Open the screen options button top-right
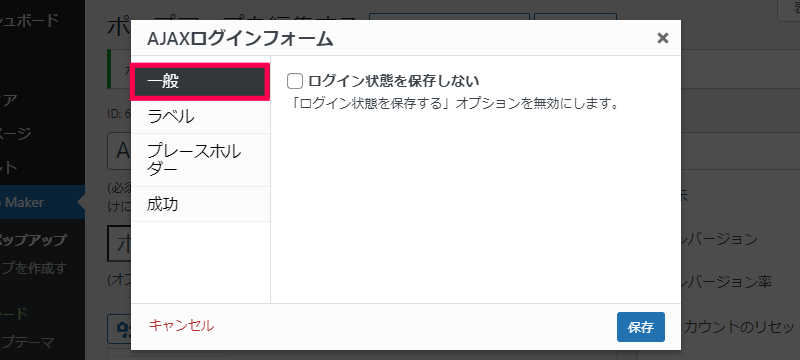This screenshot has height=360, width=800. [x=789, y=10]
